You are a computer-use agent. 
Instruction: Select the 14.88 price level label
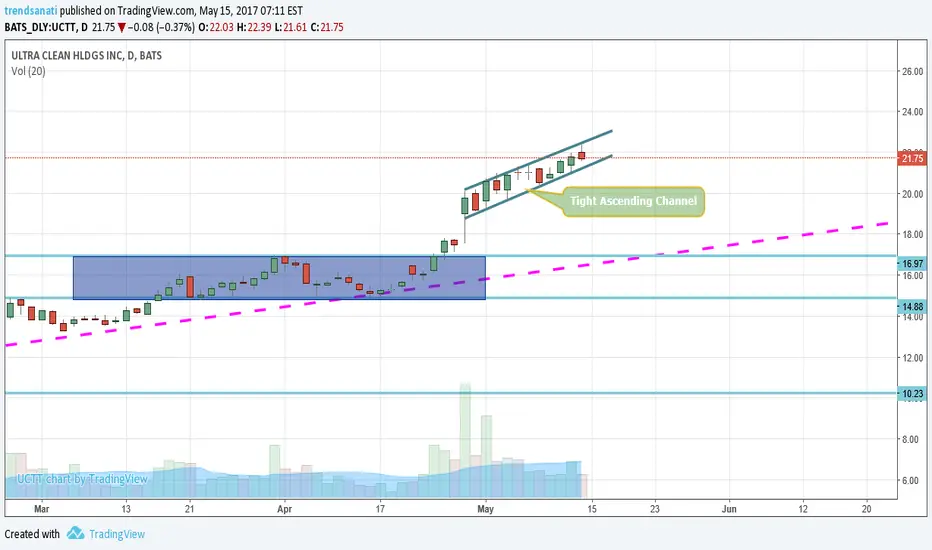pyautogui.click(x=912, y=307)
